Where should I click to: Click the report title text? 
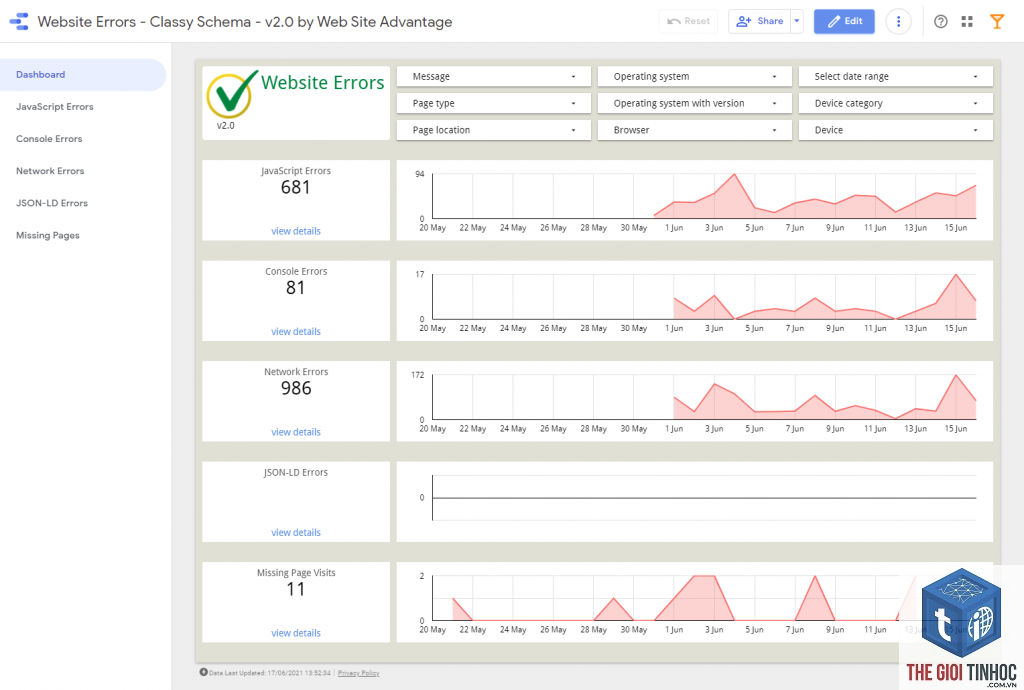pyautogui.click(x=245, y=22)
